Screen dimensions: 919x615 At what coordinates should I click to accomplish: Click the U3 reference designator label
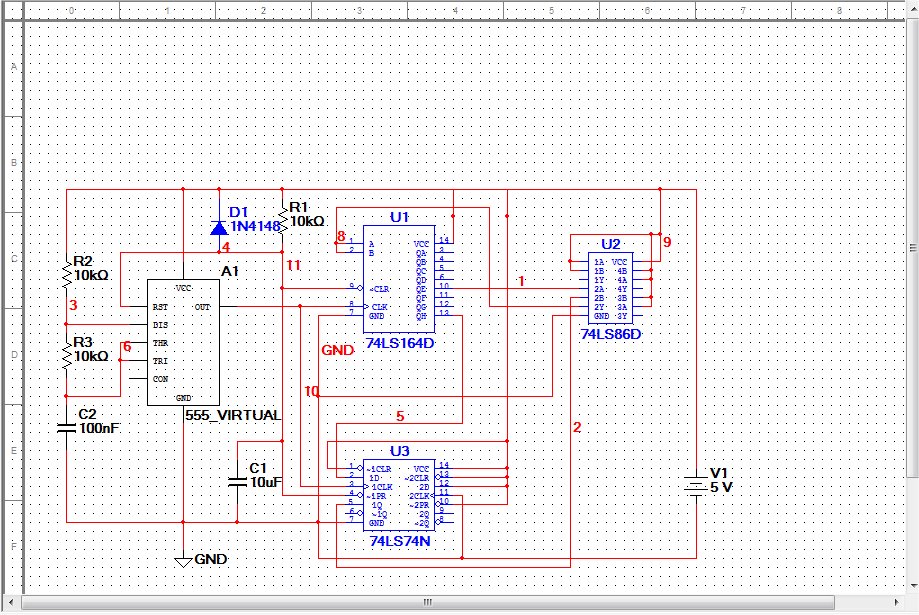click(x=400, y=451)
